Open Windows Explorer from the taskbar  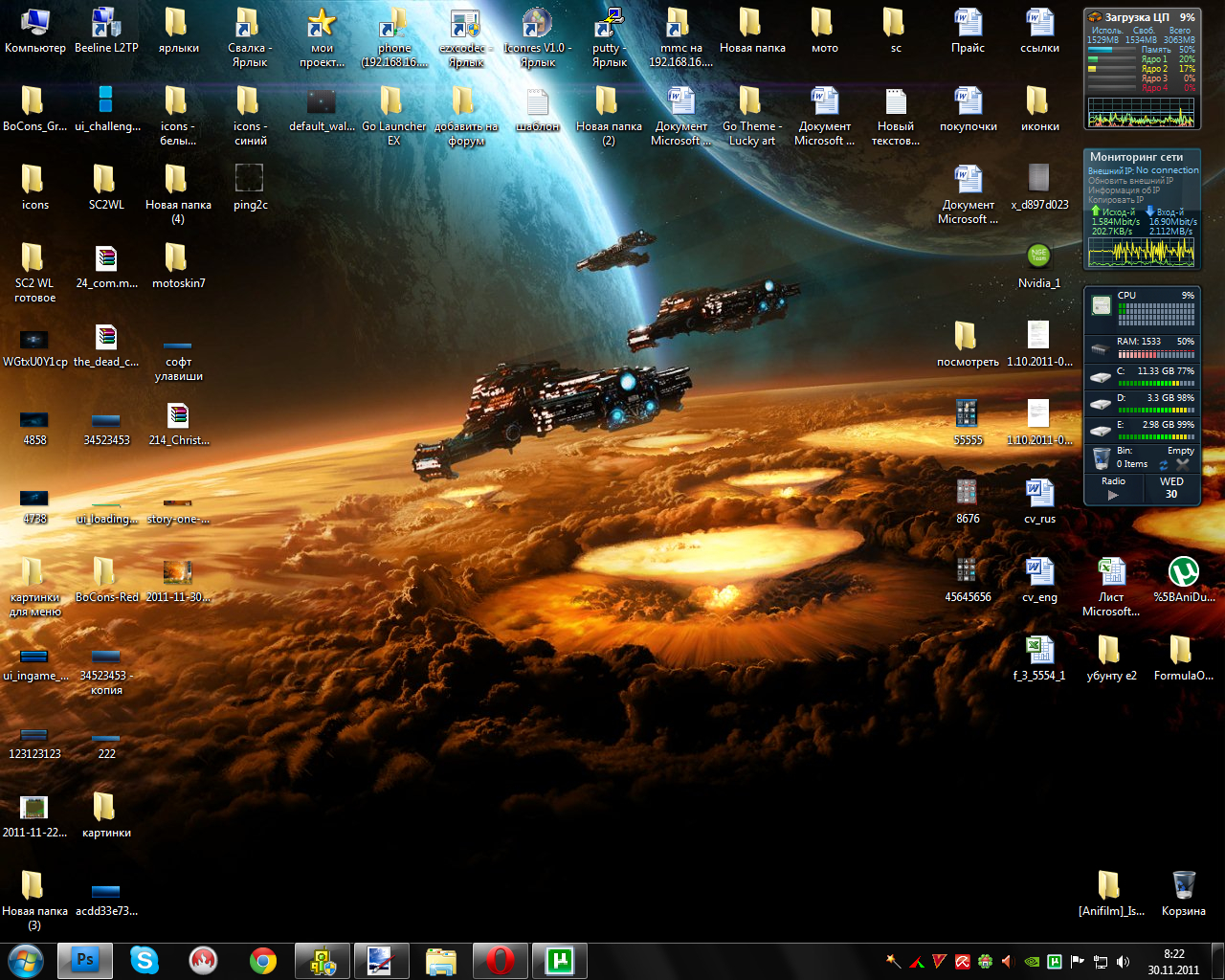coord(441,960)
